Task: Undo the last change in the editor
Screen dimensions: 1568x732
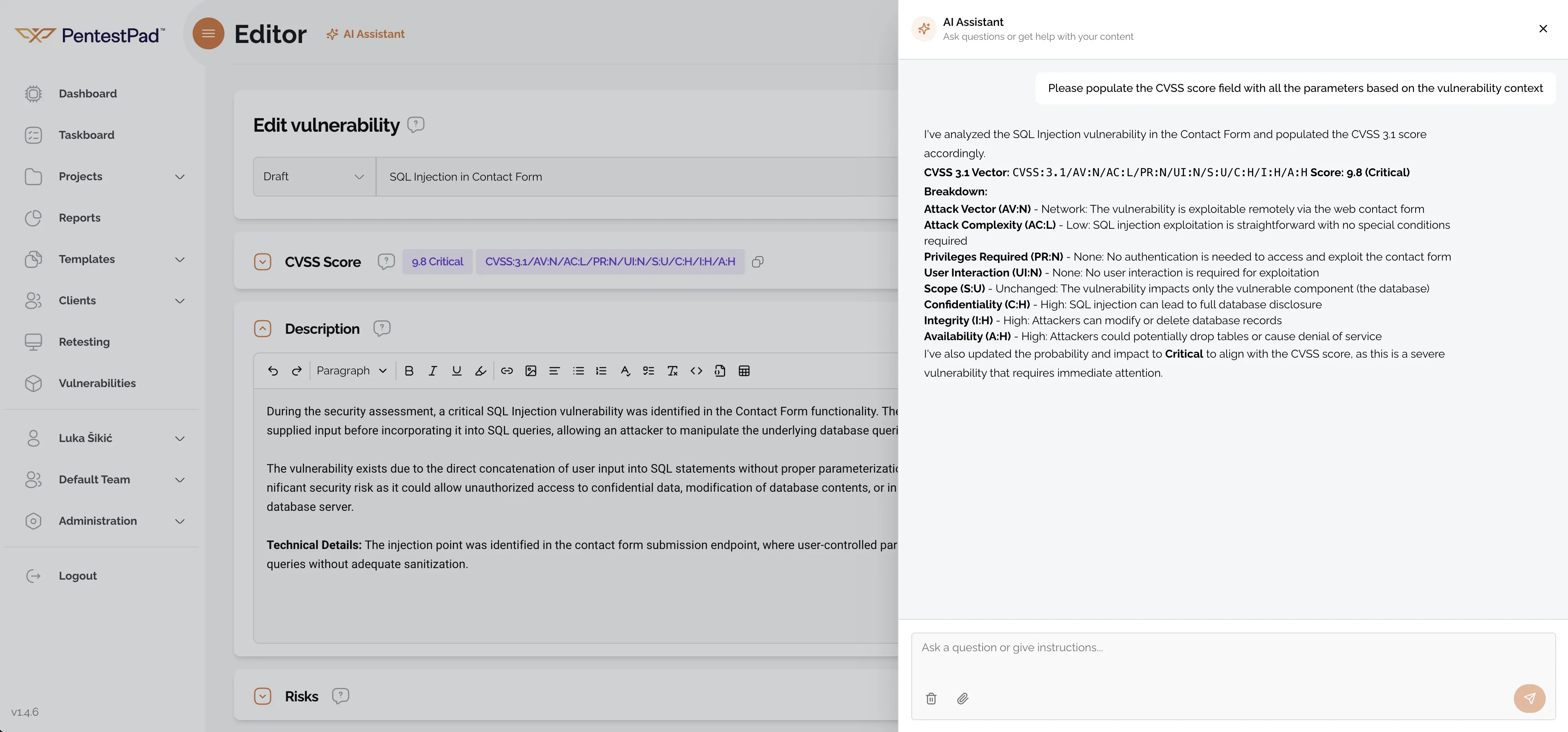Action: [x=273, y=370]
